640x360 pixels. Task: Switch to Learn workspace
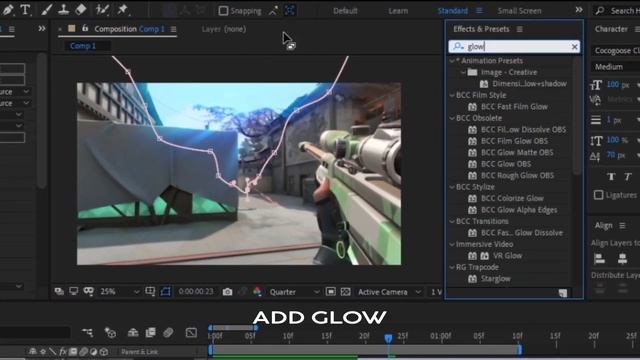pyautogui.click(x=398, y=11)
